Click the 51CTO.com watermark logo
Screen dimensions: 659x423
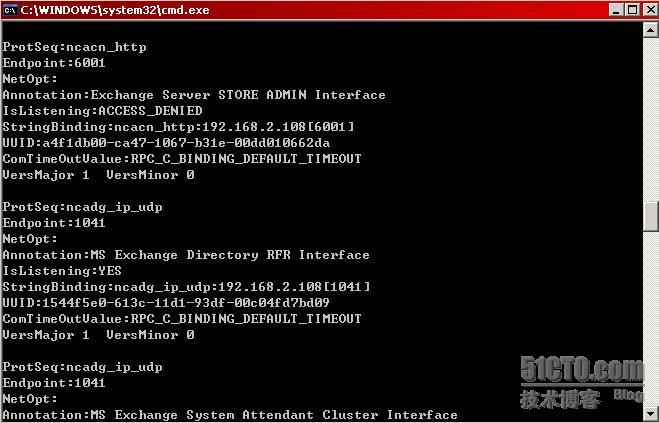[x=582, y=383]
